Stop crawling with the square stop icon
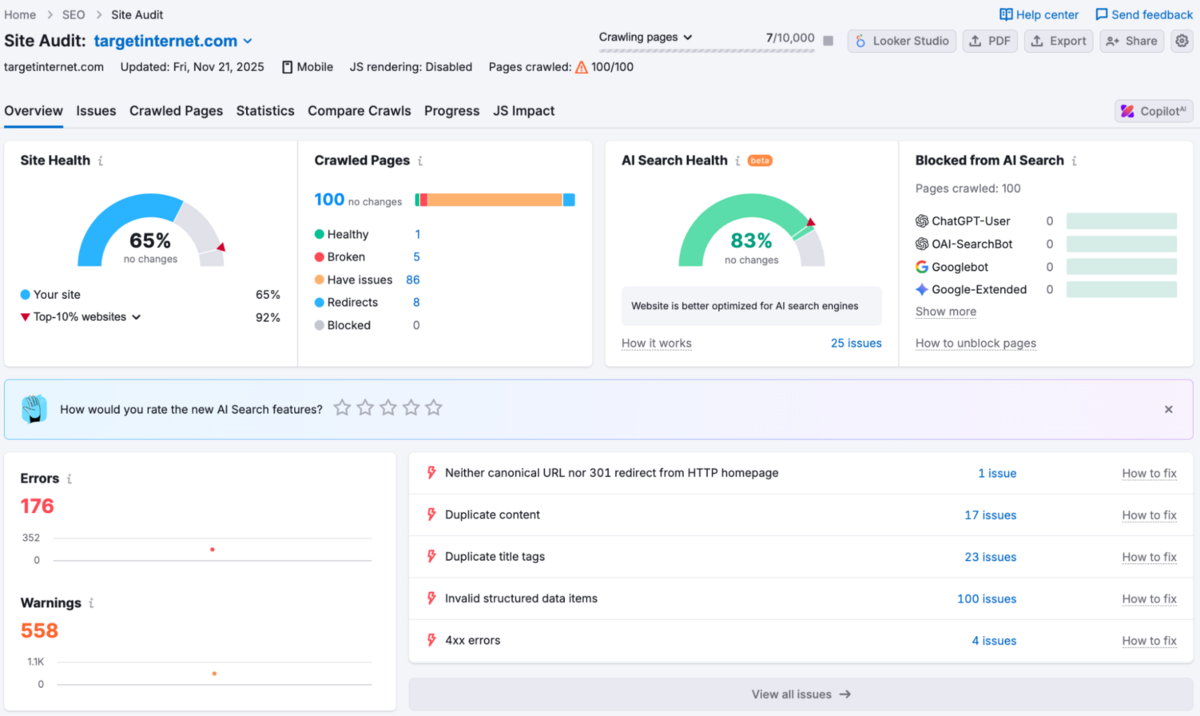This screenshot has height=716, width=1200. pos(828,41)
